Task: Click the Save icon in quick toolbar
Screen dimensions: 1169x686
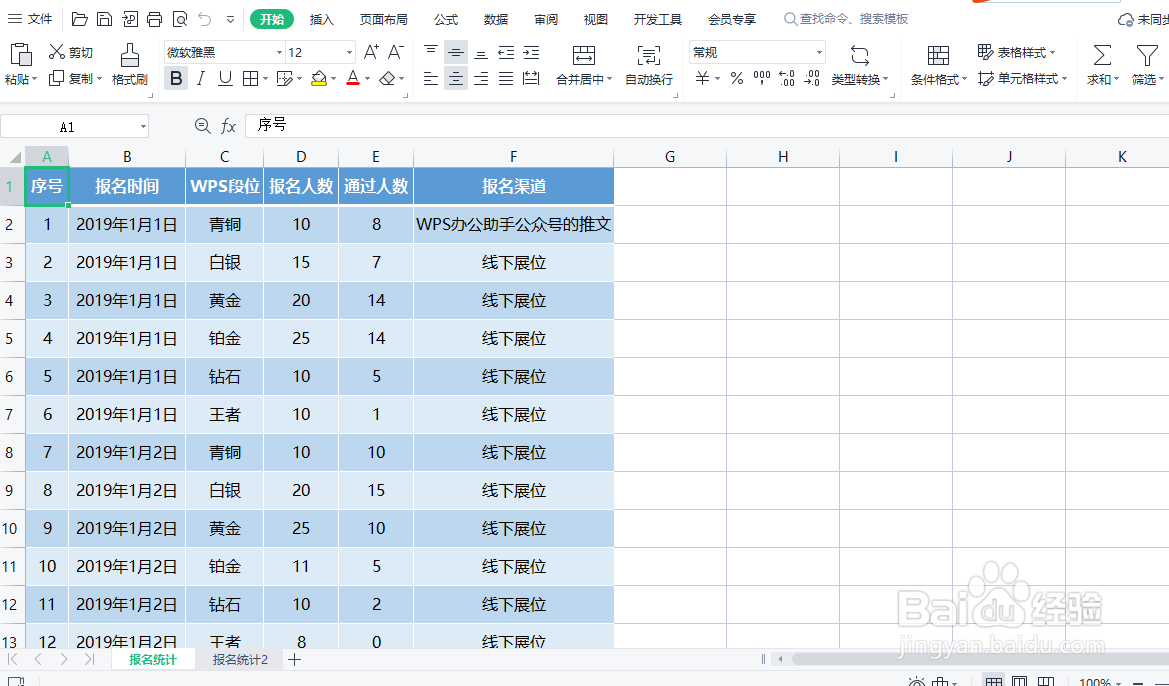Action: [x=104, y=19]
